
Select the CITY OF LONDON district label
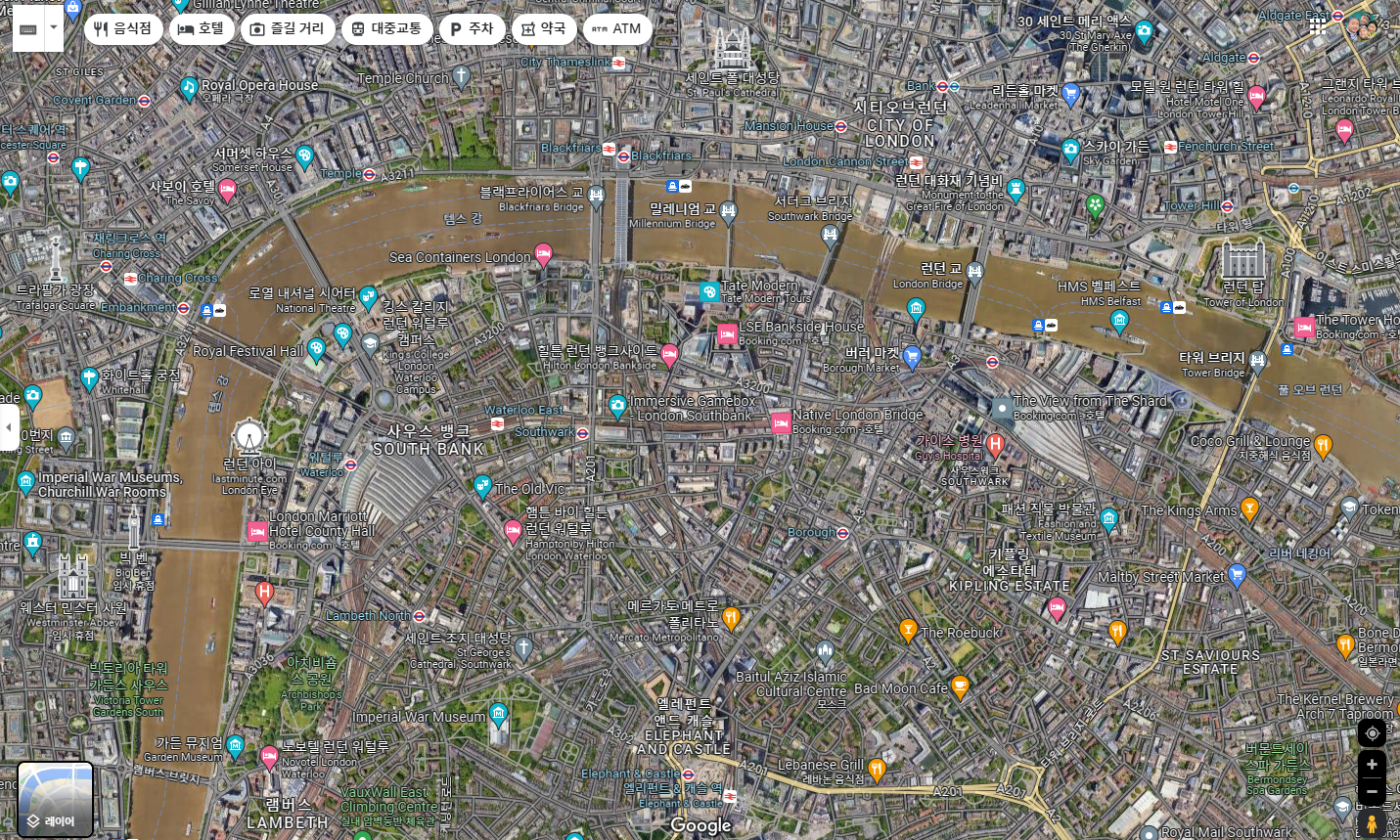pyautogui.click(x=900, y=125)
